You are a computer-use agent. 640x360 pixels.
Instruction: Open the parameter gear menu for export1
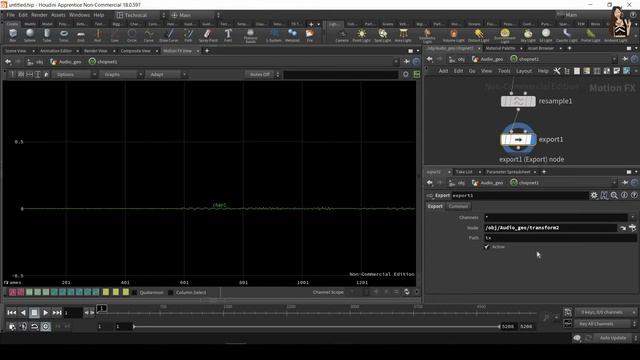tap(594, 196)
